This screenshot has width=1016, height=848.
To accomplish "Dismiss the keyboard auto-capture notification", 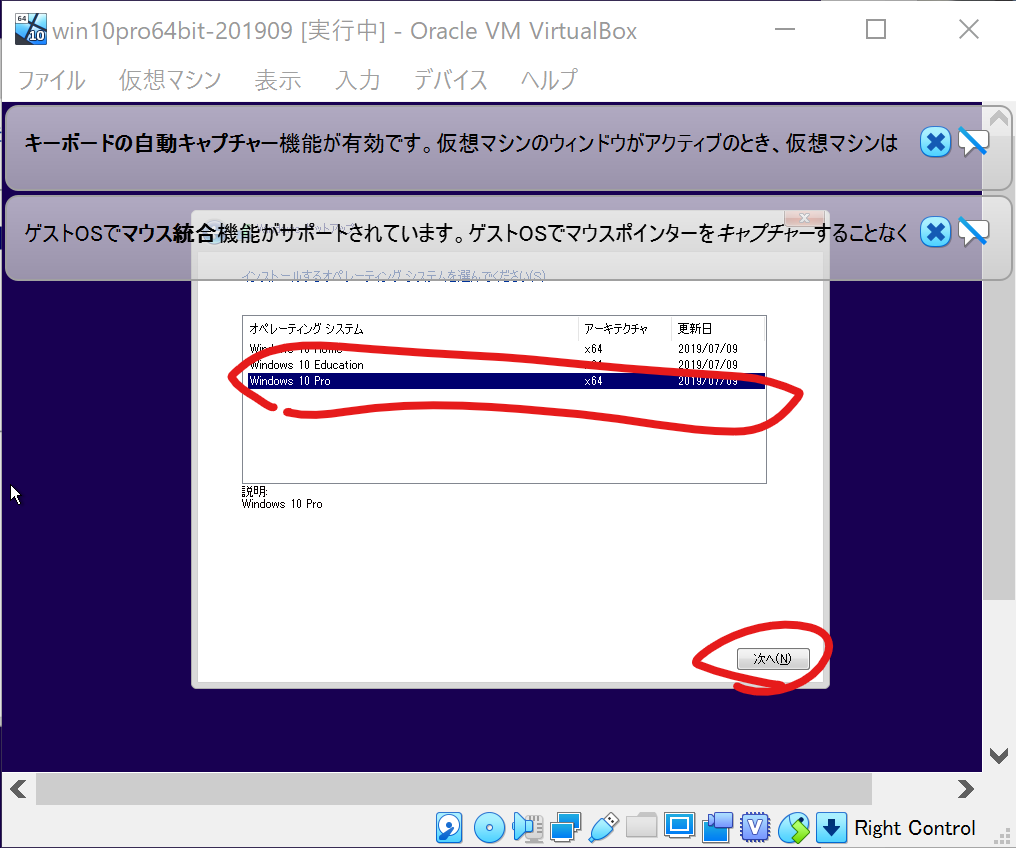I will [935, 142].
